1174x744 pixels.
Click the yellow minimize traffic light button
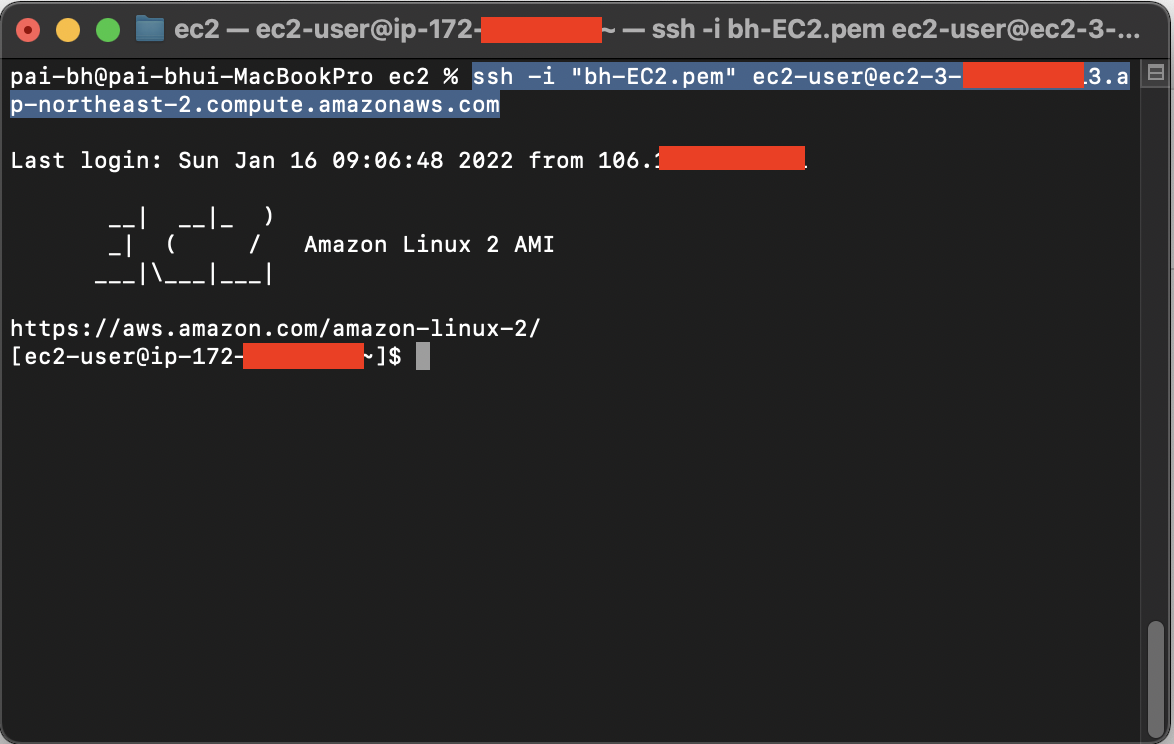click(x=67, y=29)
